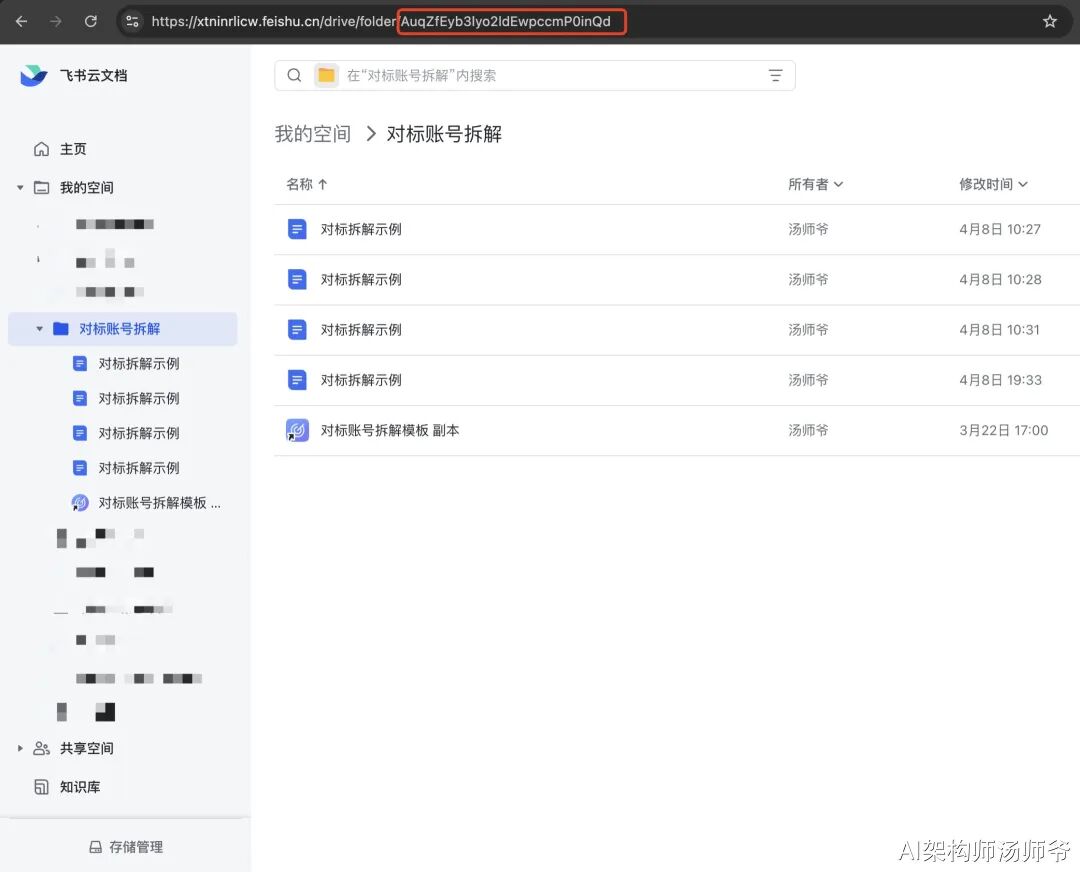This screenshot has height=872, width=1080.
Task: Collapse the 我的空间 tree section
Action: pos(20,188)
